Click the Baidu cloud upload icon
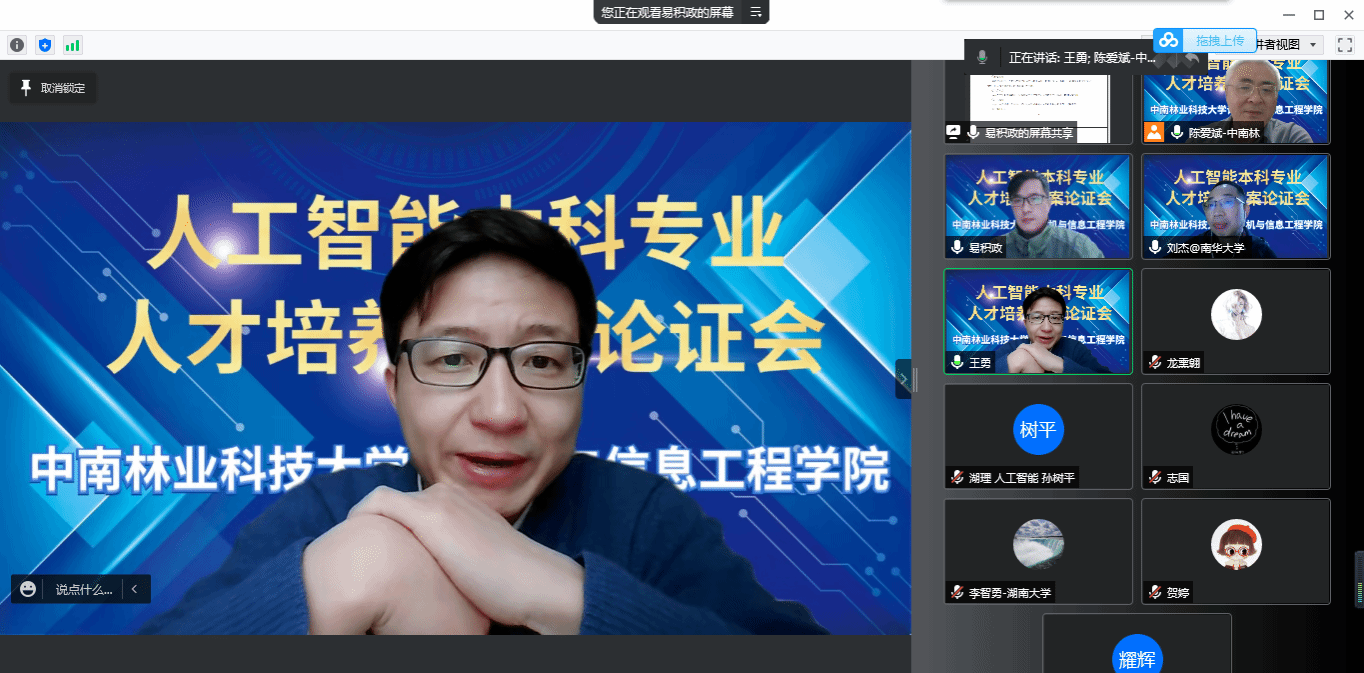1364x673 pixels. point(1168,41)
